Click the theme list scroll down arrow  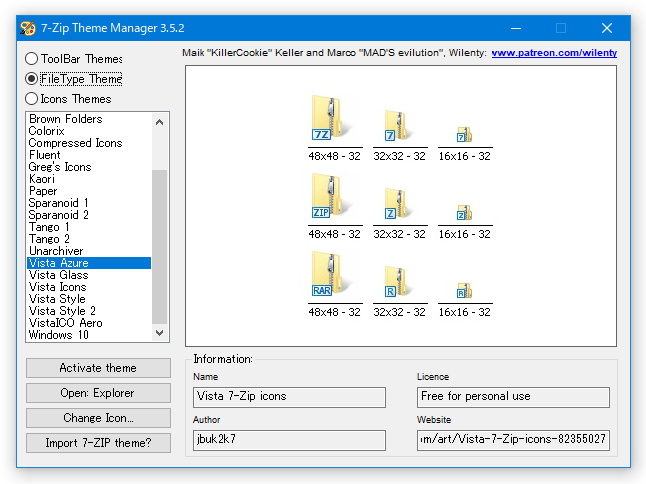point(160,332)
